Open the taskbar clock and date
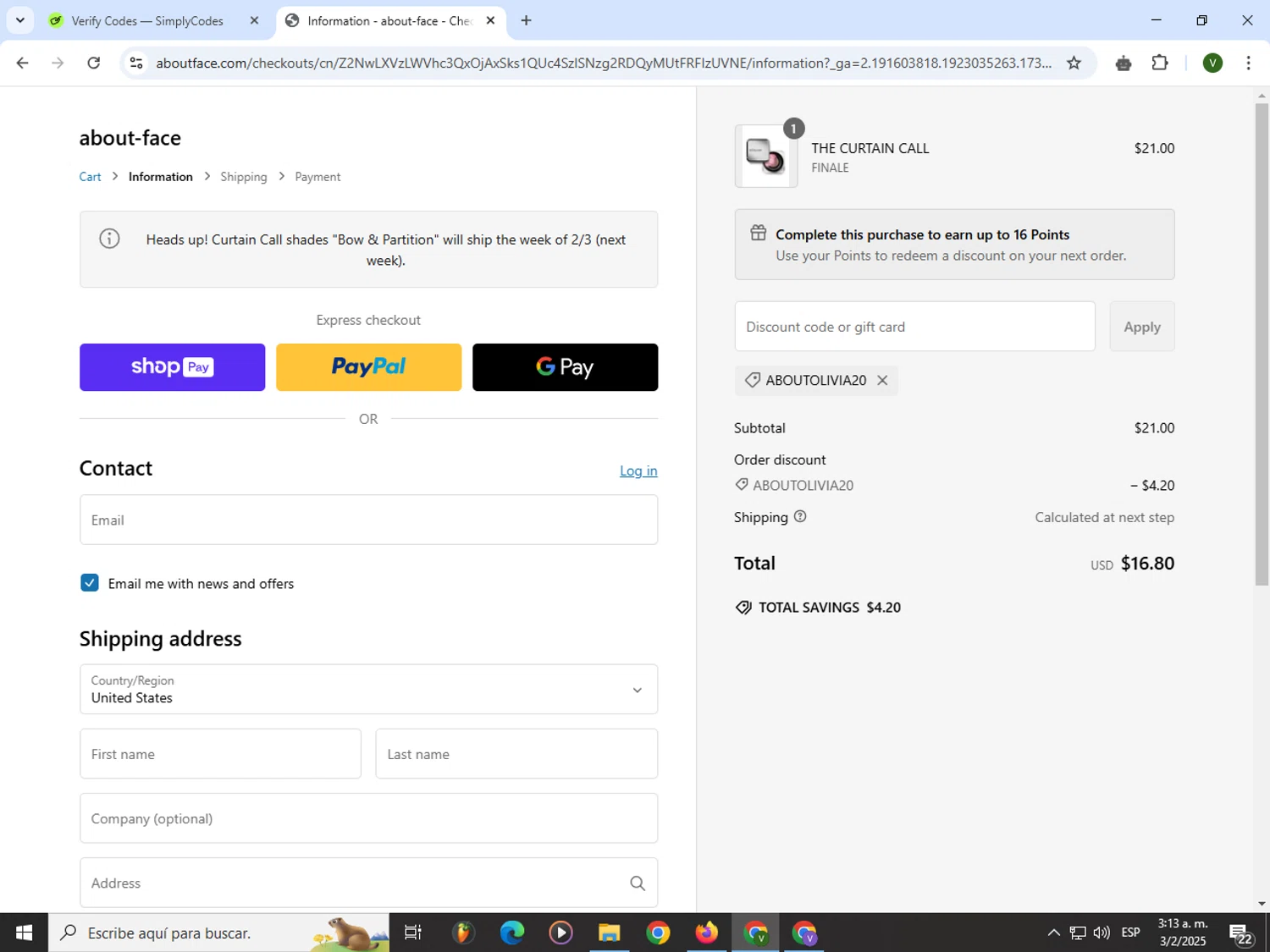This screenshot has width=1270, height=952. coord(1183,933)
